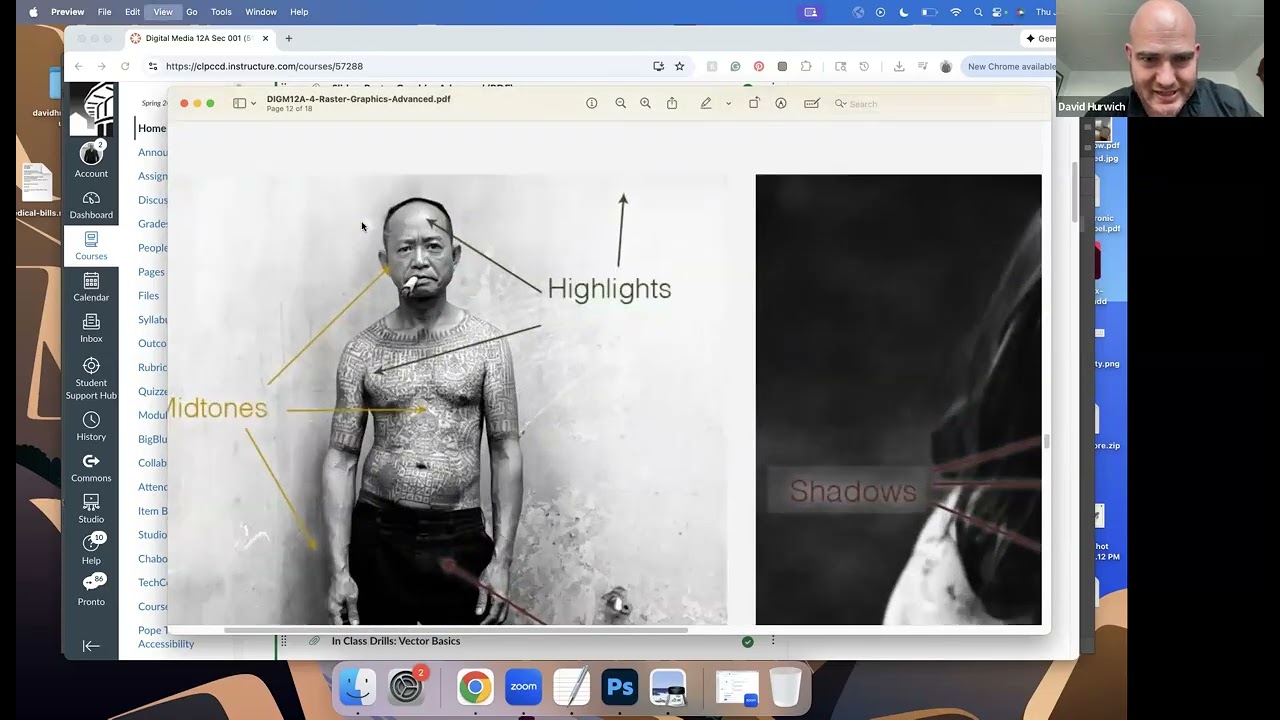The image size is (1280, 720).
Task: Open Chrome profile avatar
Action: tap(946, 66)
